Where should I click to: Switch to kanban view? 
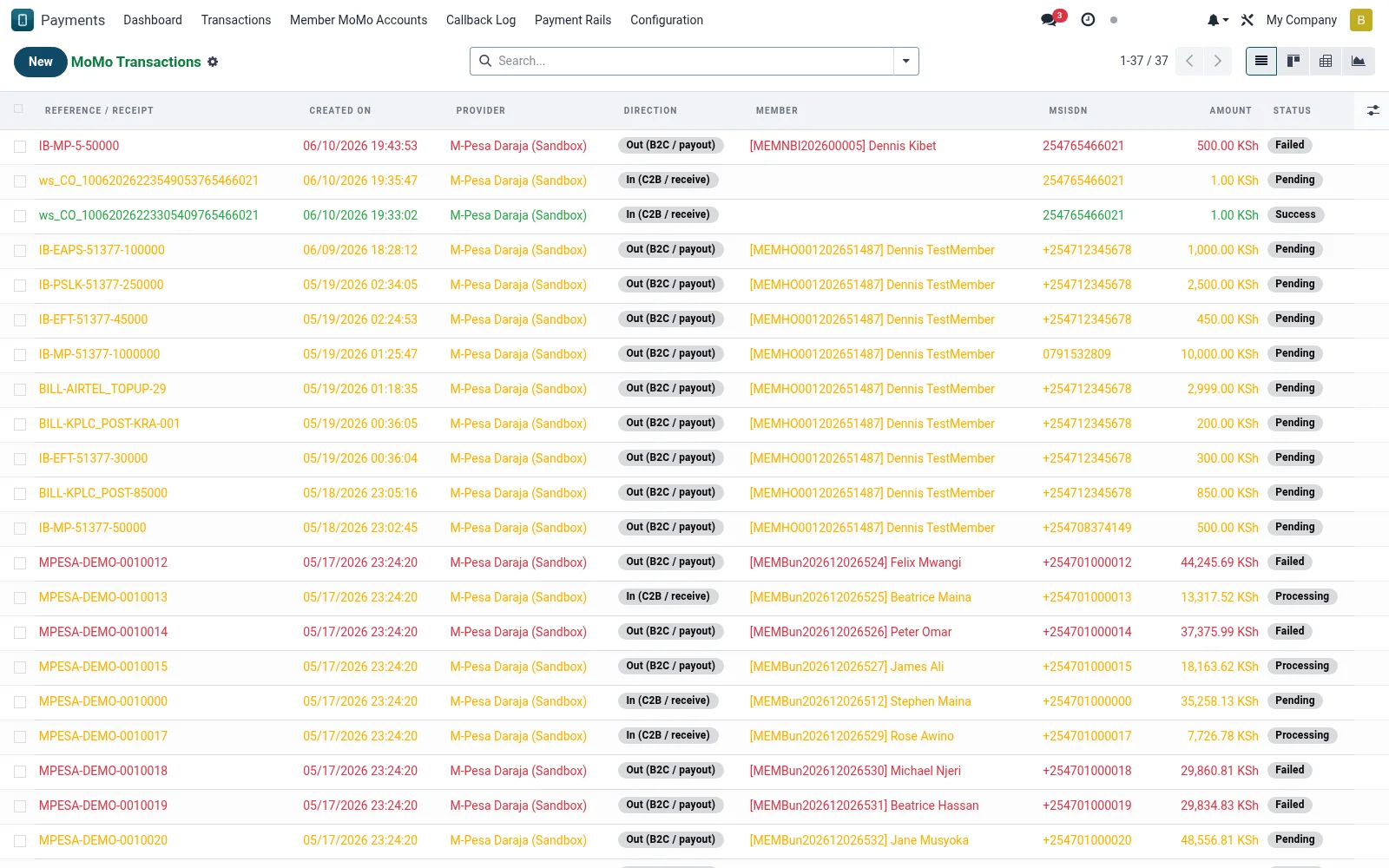pyautogui.click(x=1294, y=61)
